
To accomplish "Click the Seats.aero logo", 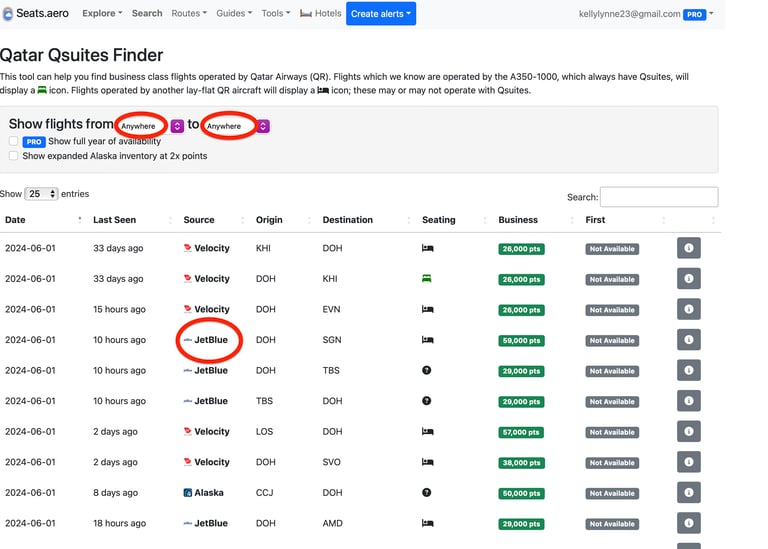I will (36, 13).
